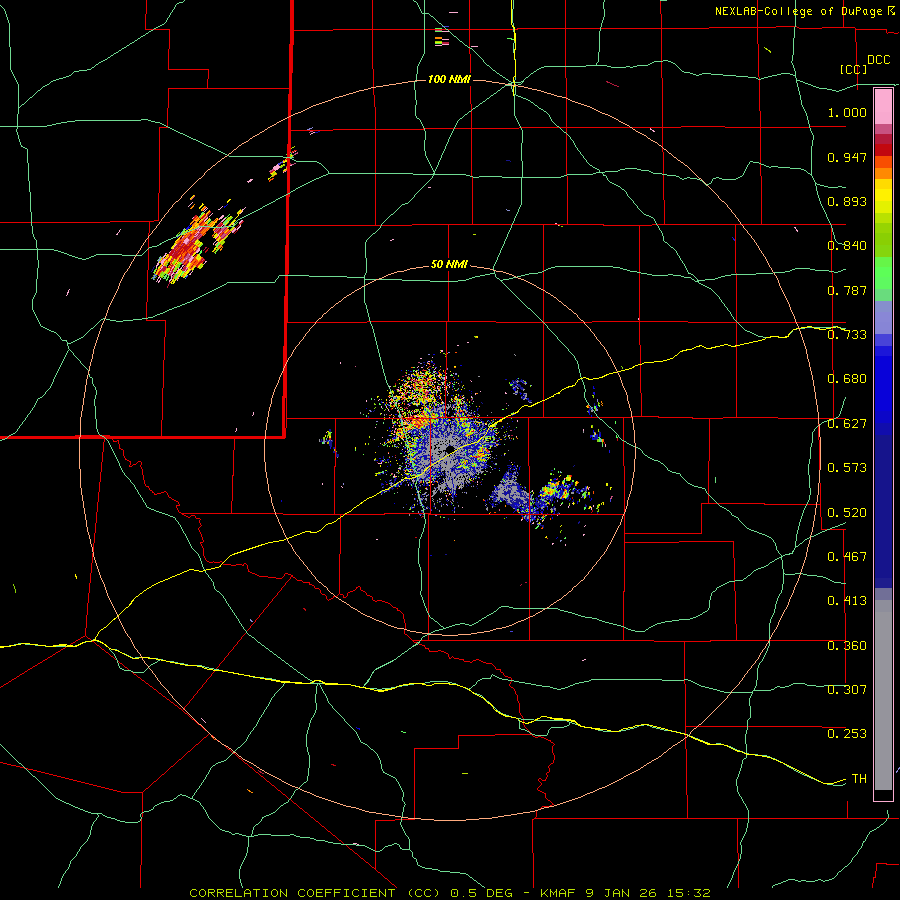Select the 0.467 scale value
Image resolution: width=900 pixels, height=900 pixels.
(847, 557)
